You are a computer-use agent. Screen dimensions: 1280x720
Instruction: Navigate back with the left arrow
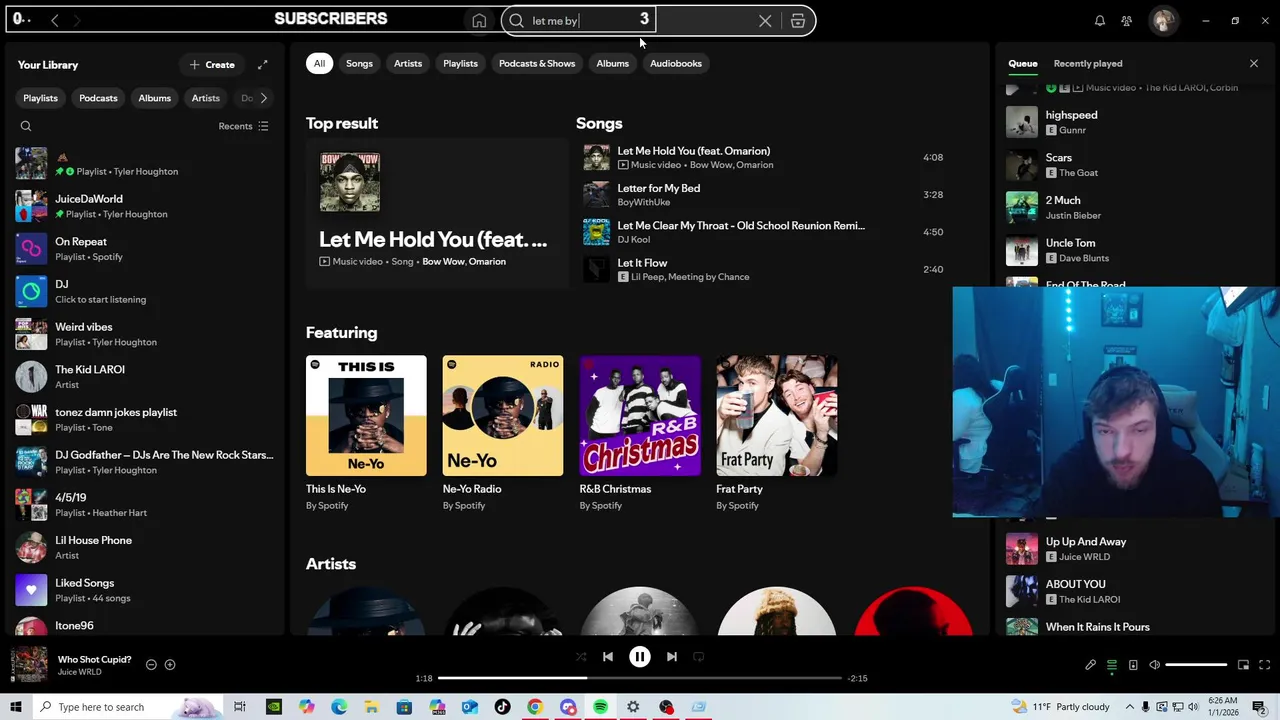(x=54, y=20)
